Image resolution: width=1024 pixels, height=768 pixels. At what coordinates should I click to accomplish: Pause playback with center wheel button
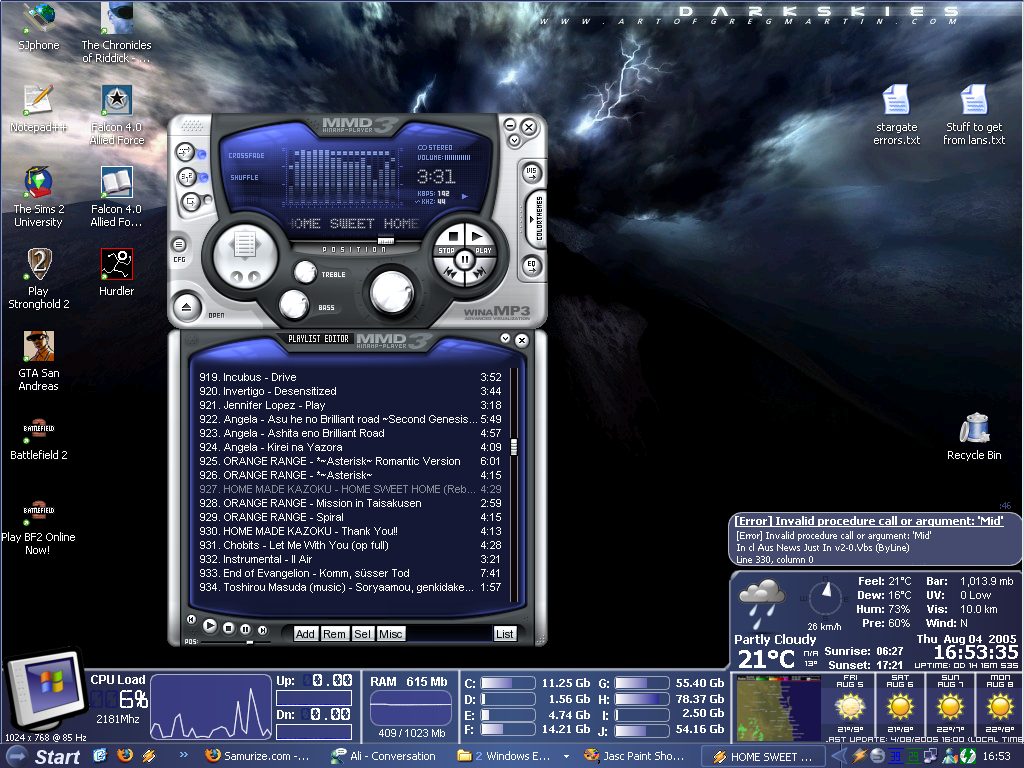point(464,259)
